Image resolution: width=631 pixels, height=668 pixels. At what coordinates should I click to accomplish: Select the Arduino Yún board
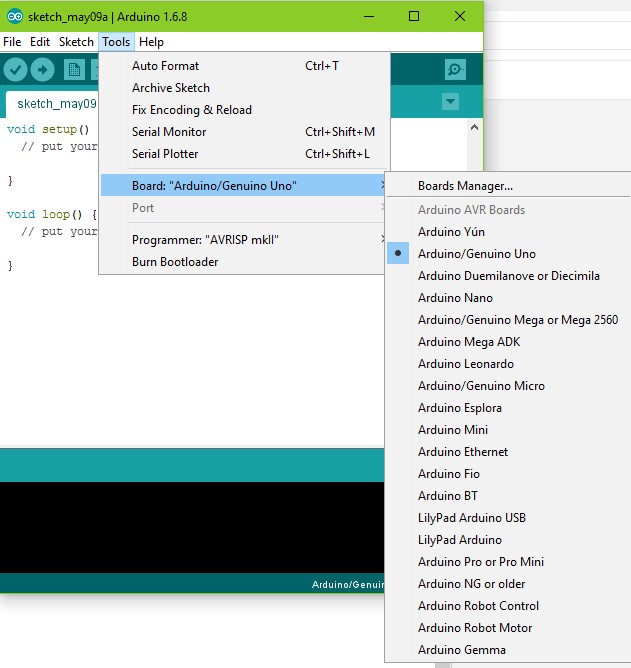[508, 232]
